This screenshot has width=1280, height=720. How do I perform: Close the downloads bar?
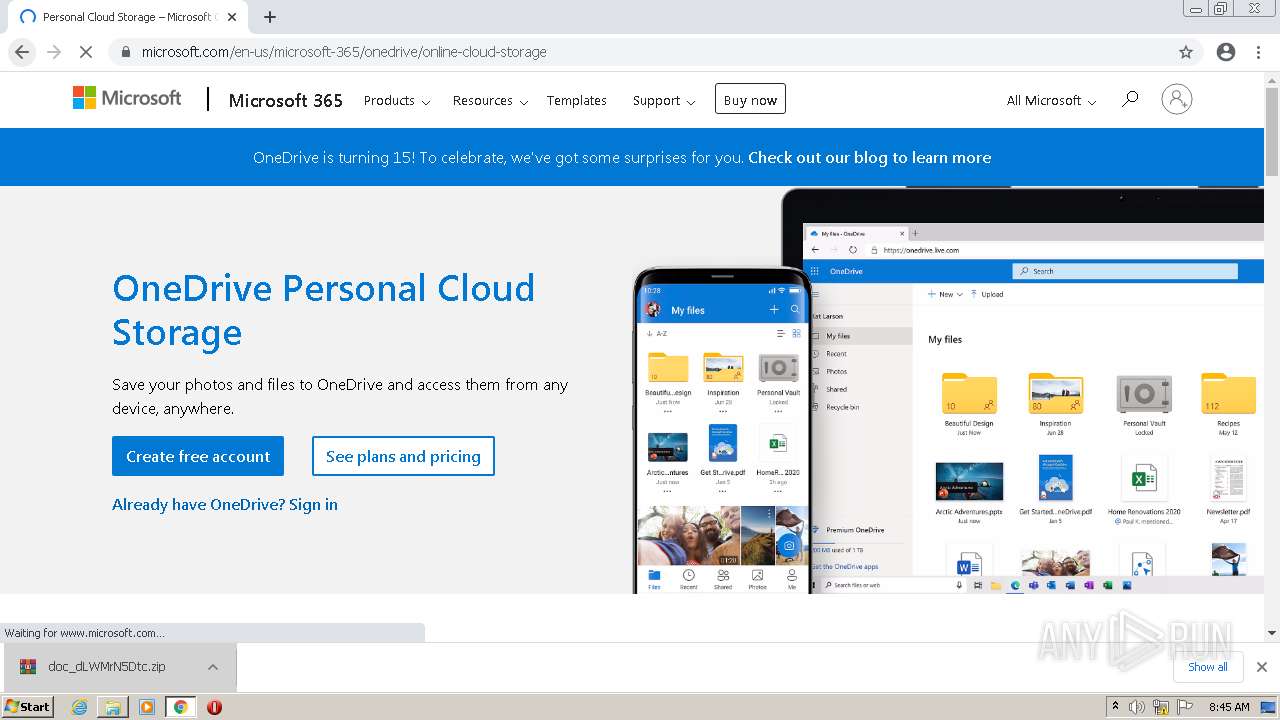click(1262, 667)
